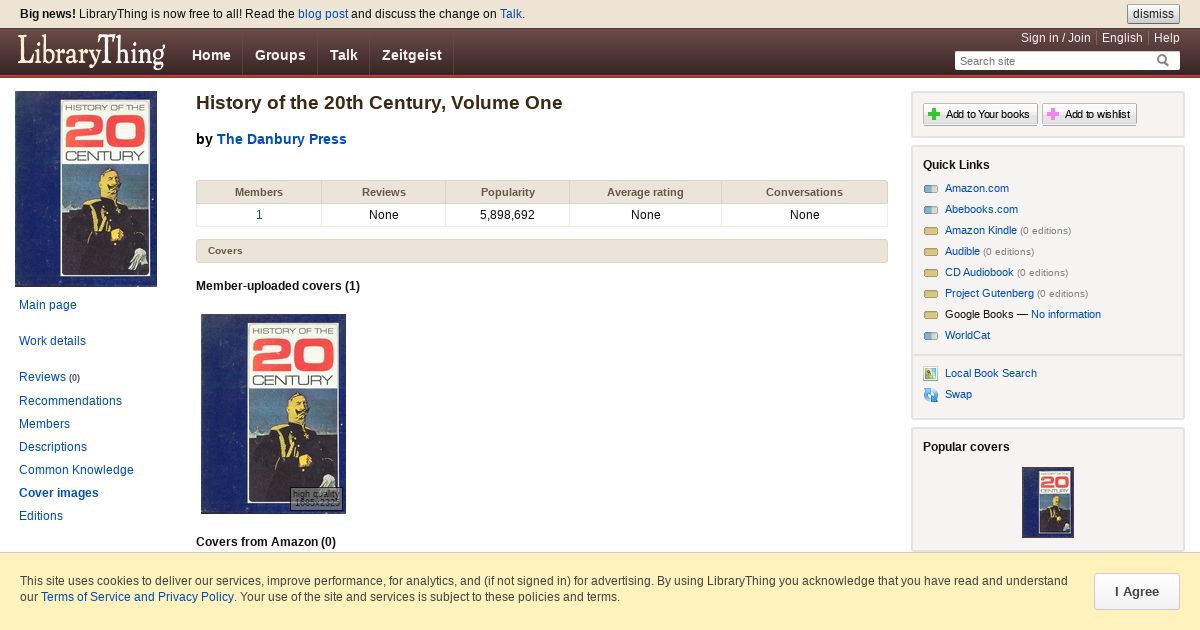Screen dimensions: 1200x630
Task: Click the Popularity value 5,898,692
Action: click(x=507, y=215)
